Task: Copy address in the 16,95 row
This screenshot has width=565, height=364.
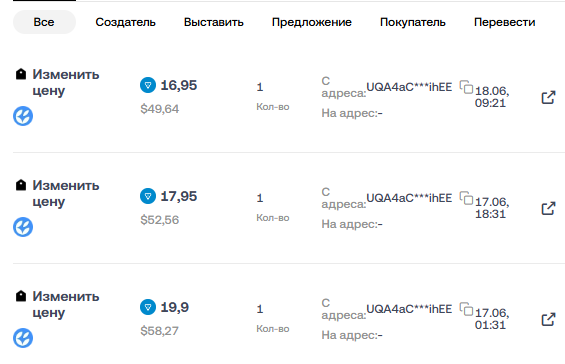Action: [x=466, y=87]
